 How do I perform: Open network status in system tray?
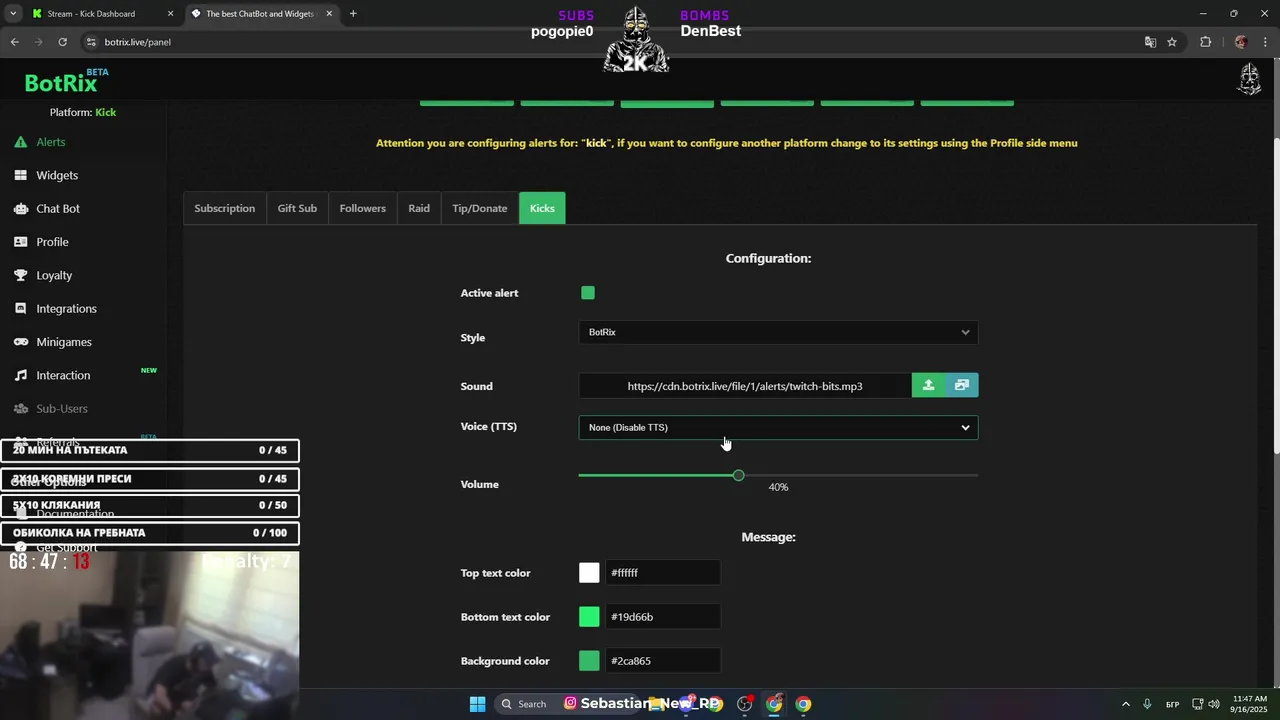point(1198,704)
